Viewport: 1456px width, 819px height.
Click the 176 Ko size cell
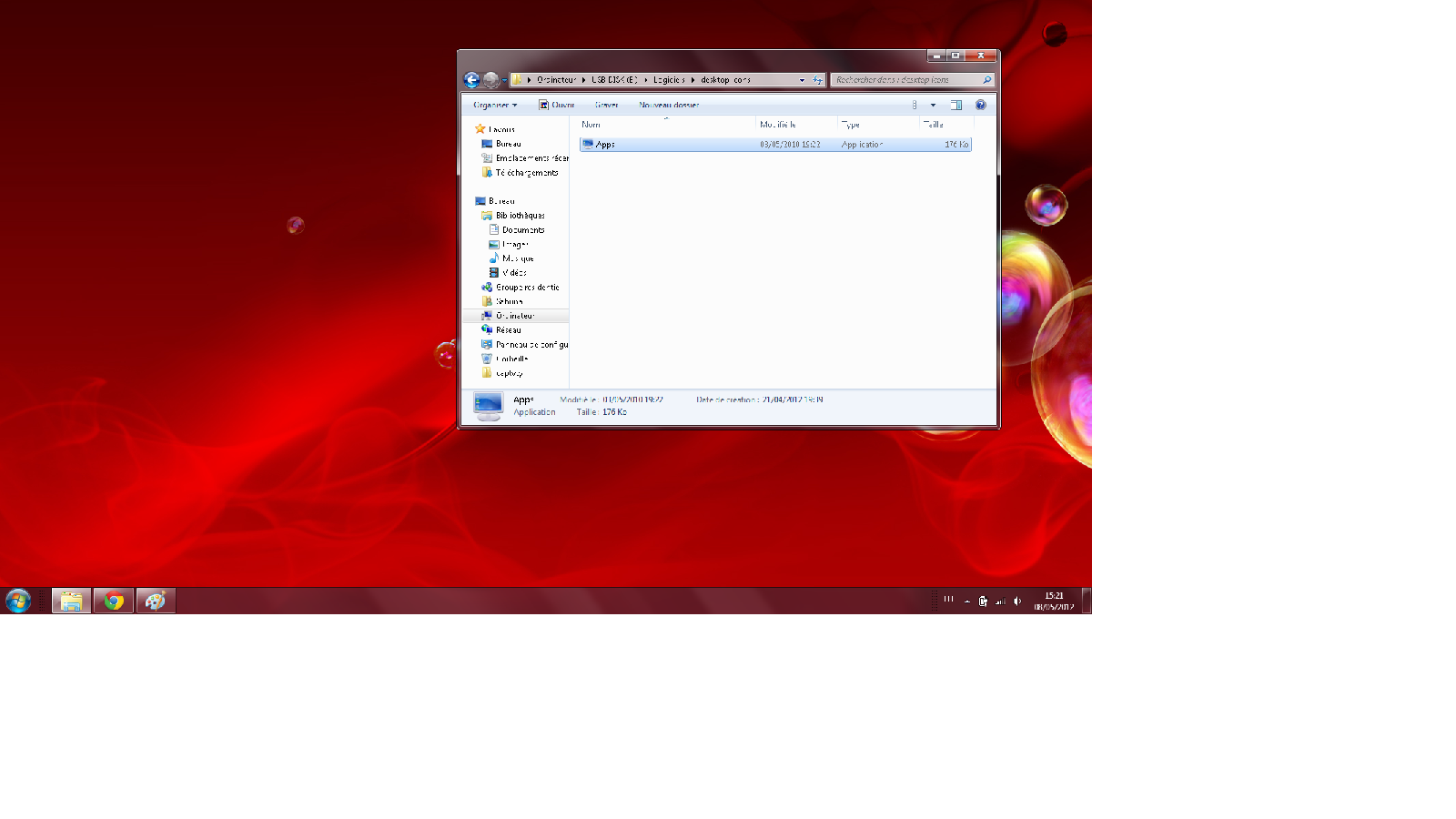(x=956, y=145)
